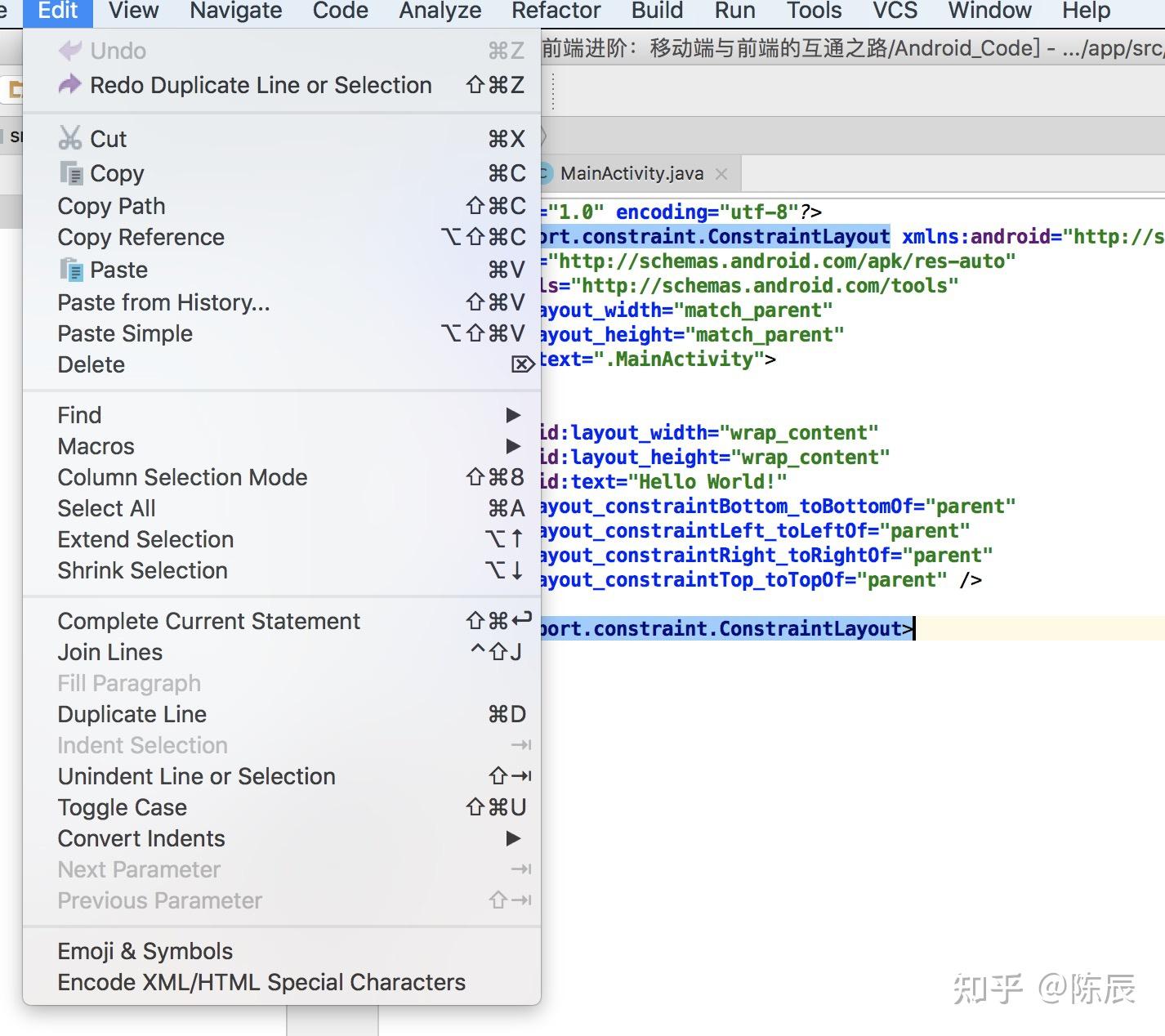Open the Tools menu

[815, 11]
